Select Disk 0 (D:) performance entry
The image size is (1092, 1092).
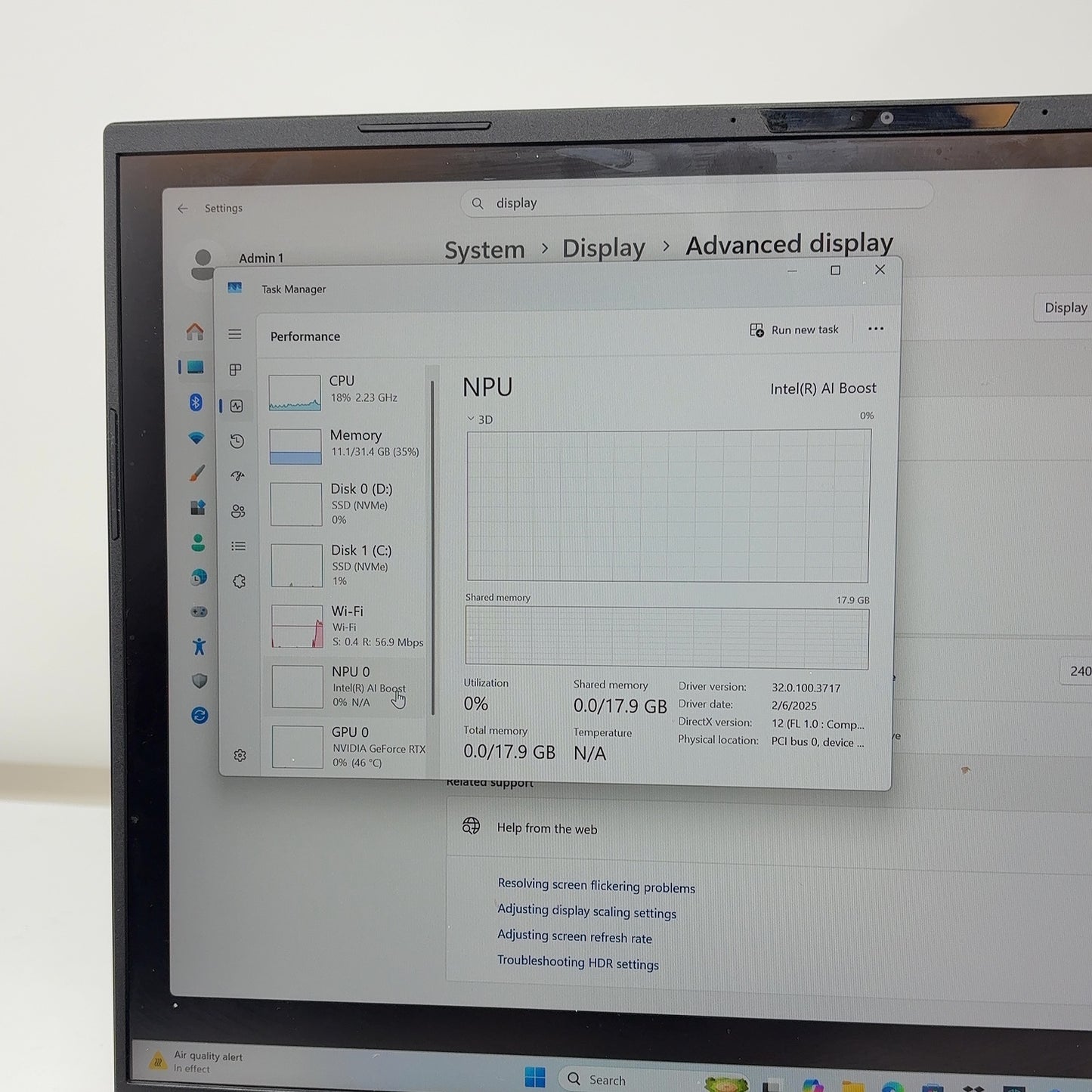coord(347,504)
